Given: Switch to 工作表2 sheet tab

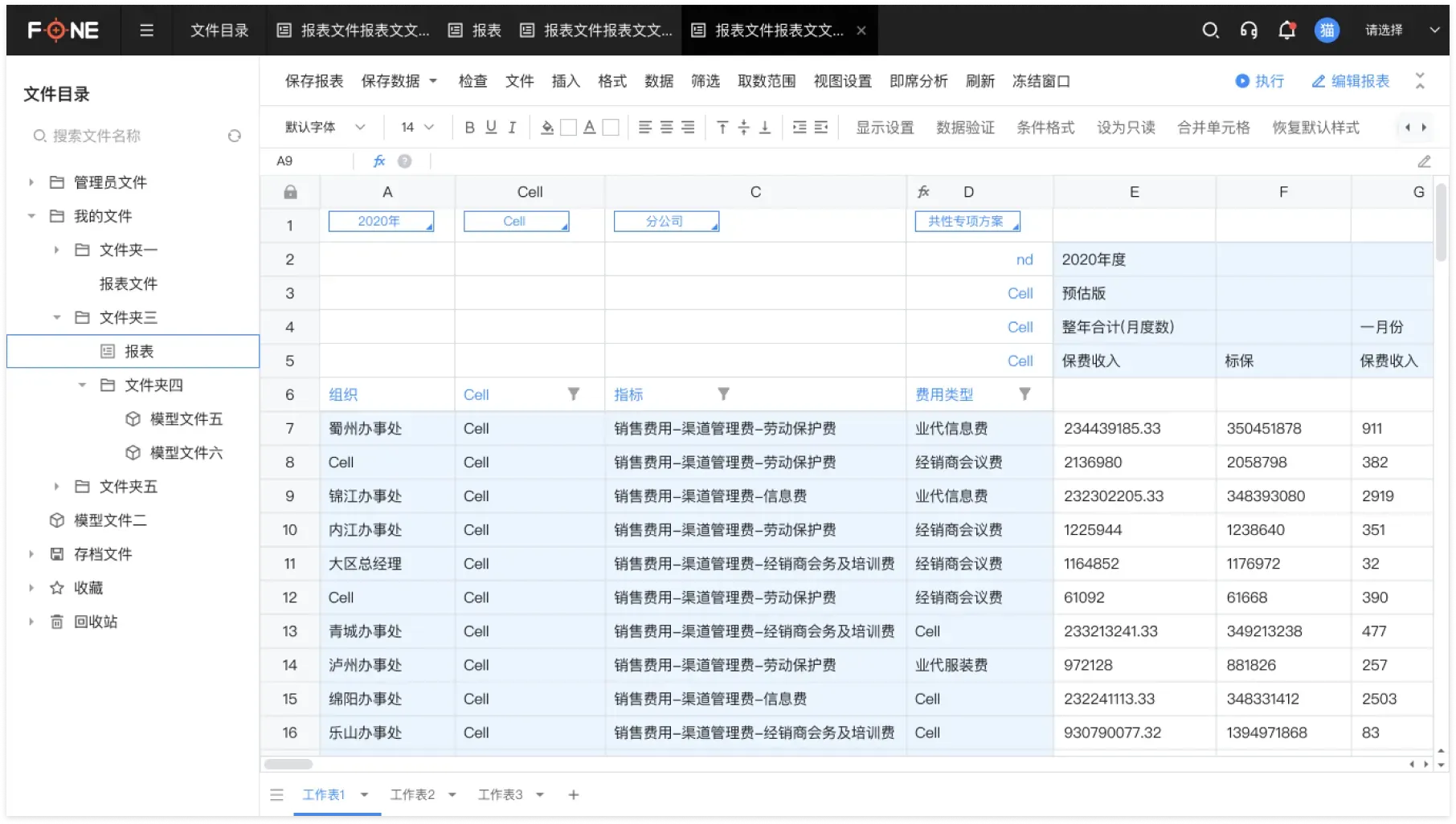Looking at the screenshot, I should coord(412,794).
